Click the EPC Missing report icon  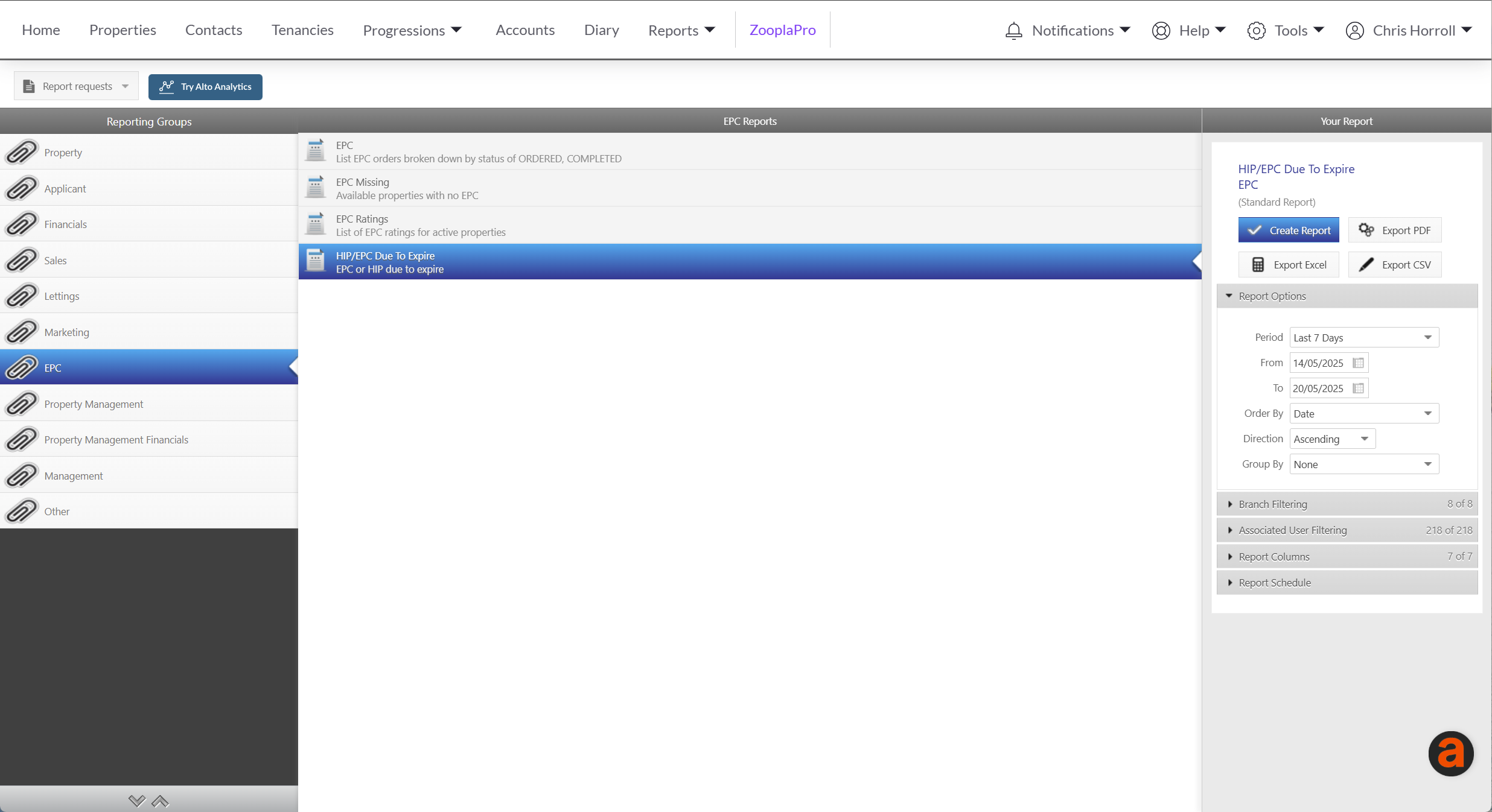pyautogui.click(x=315, y=188)
